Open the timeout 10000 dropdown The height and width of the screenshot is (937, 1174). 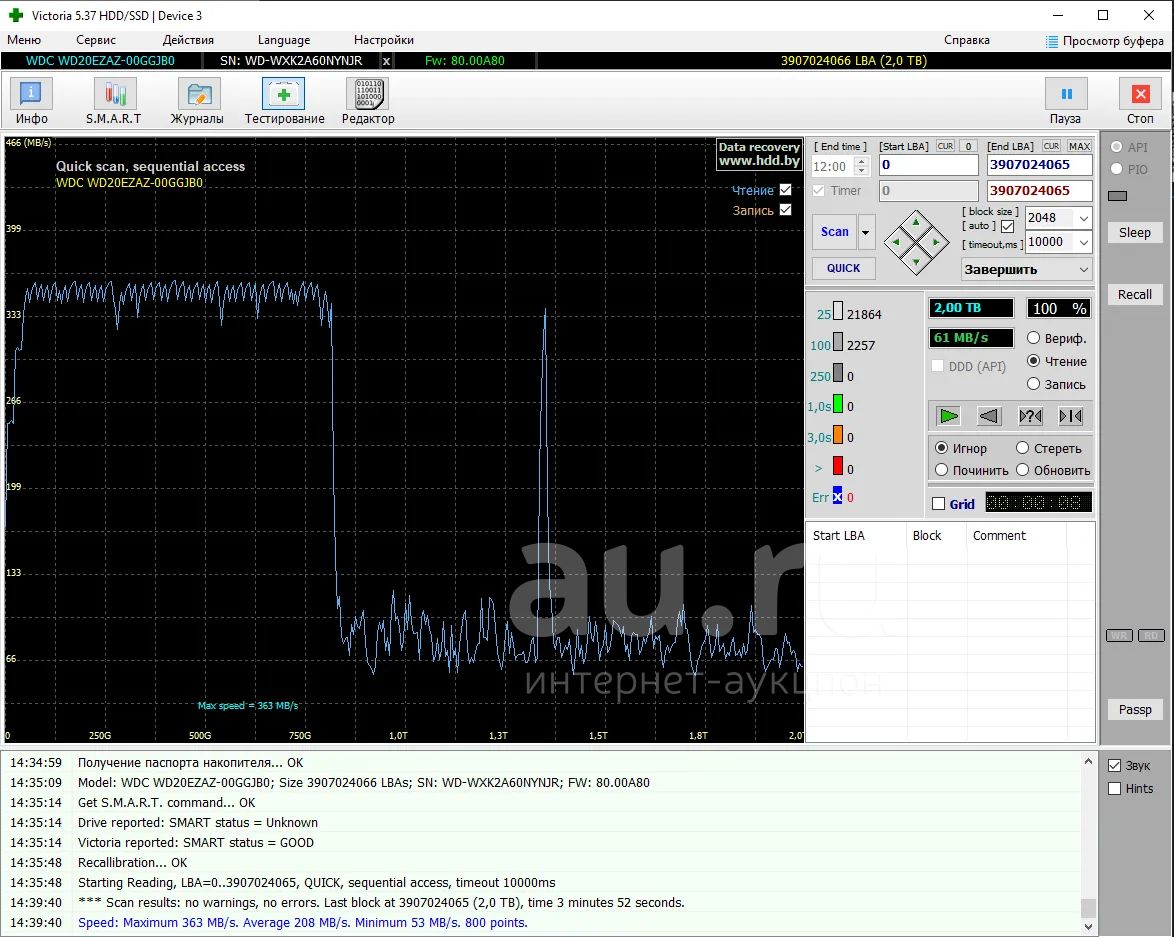point(1083,242)
